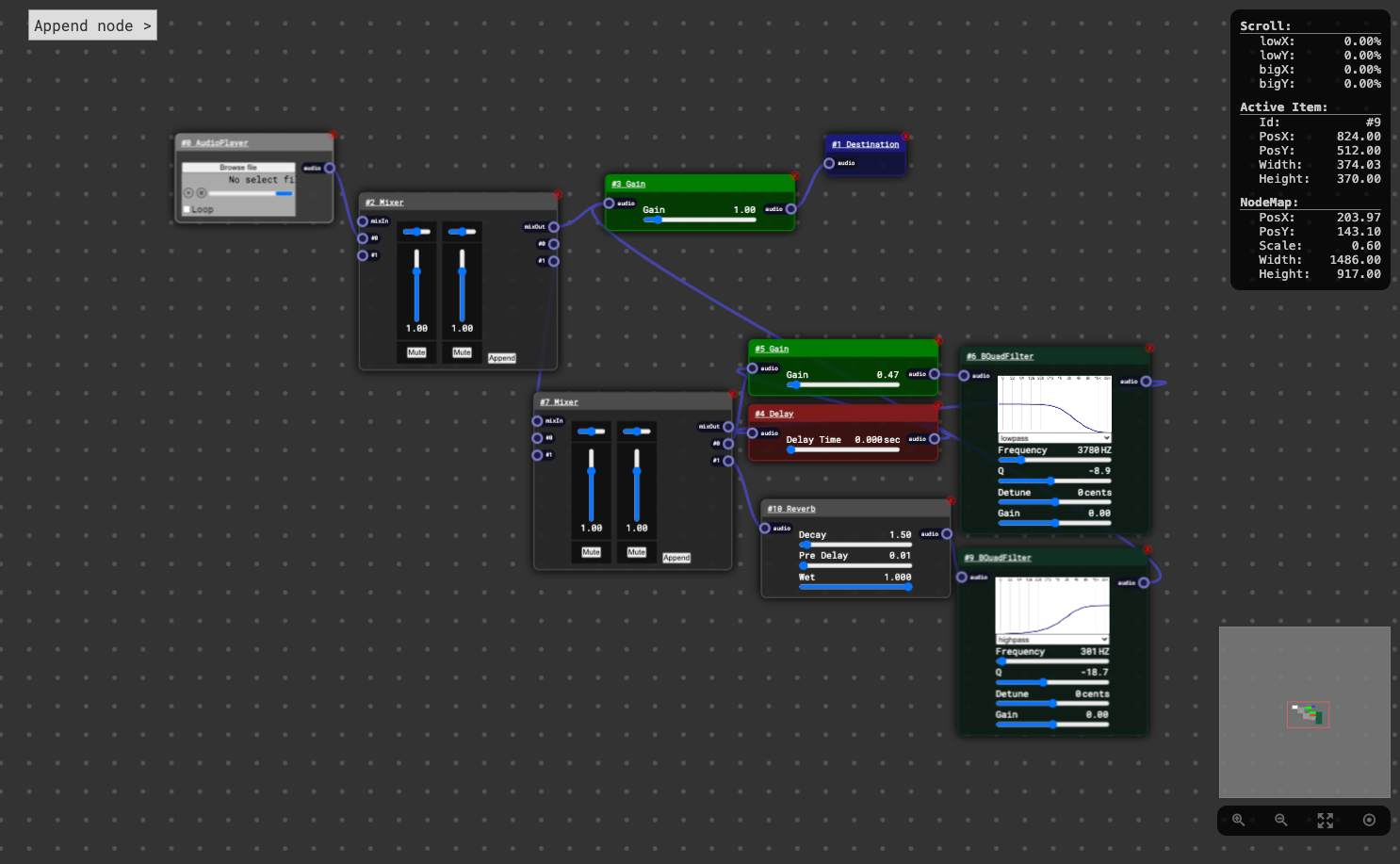Click #3 Gain audio output port
This screenshot has width=1400, height=864.
click(x=790, y=209)
